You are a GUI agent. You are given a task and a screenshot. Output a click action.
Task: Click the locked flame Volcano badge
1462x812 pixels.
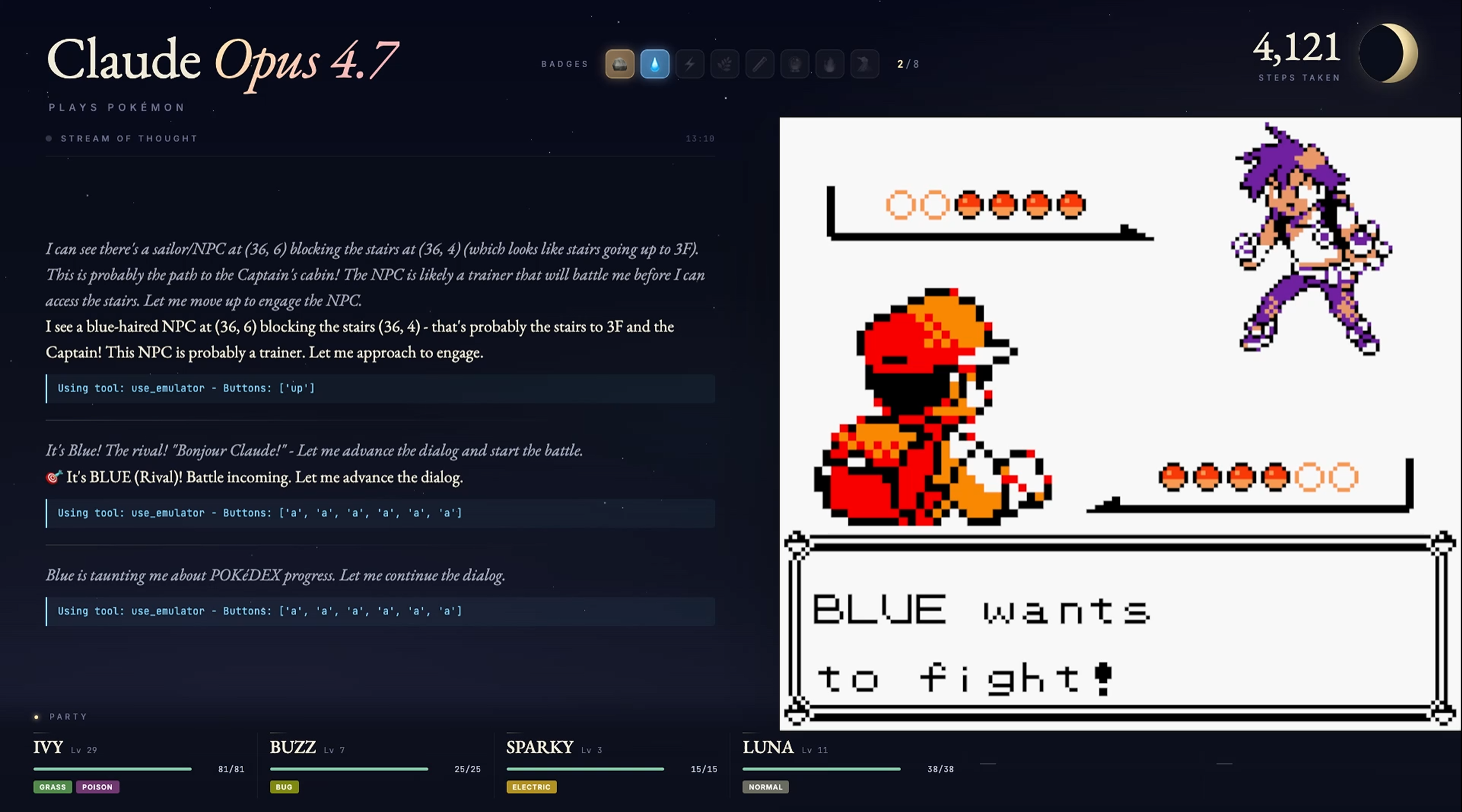[829, 64]
